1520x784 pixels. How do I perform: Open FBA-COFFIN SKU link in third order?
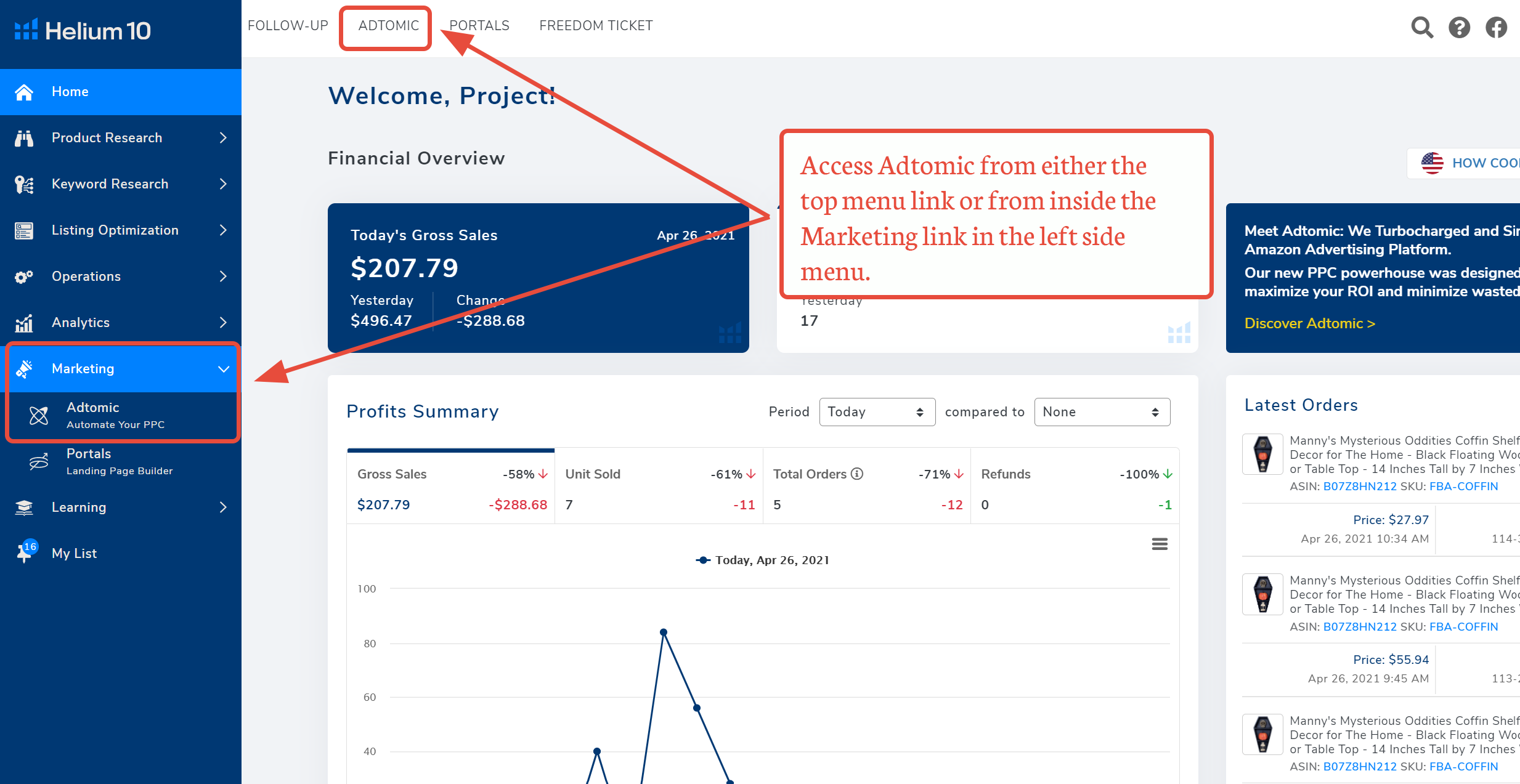pos(1463,767)
